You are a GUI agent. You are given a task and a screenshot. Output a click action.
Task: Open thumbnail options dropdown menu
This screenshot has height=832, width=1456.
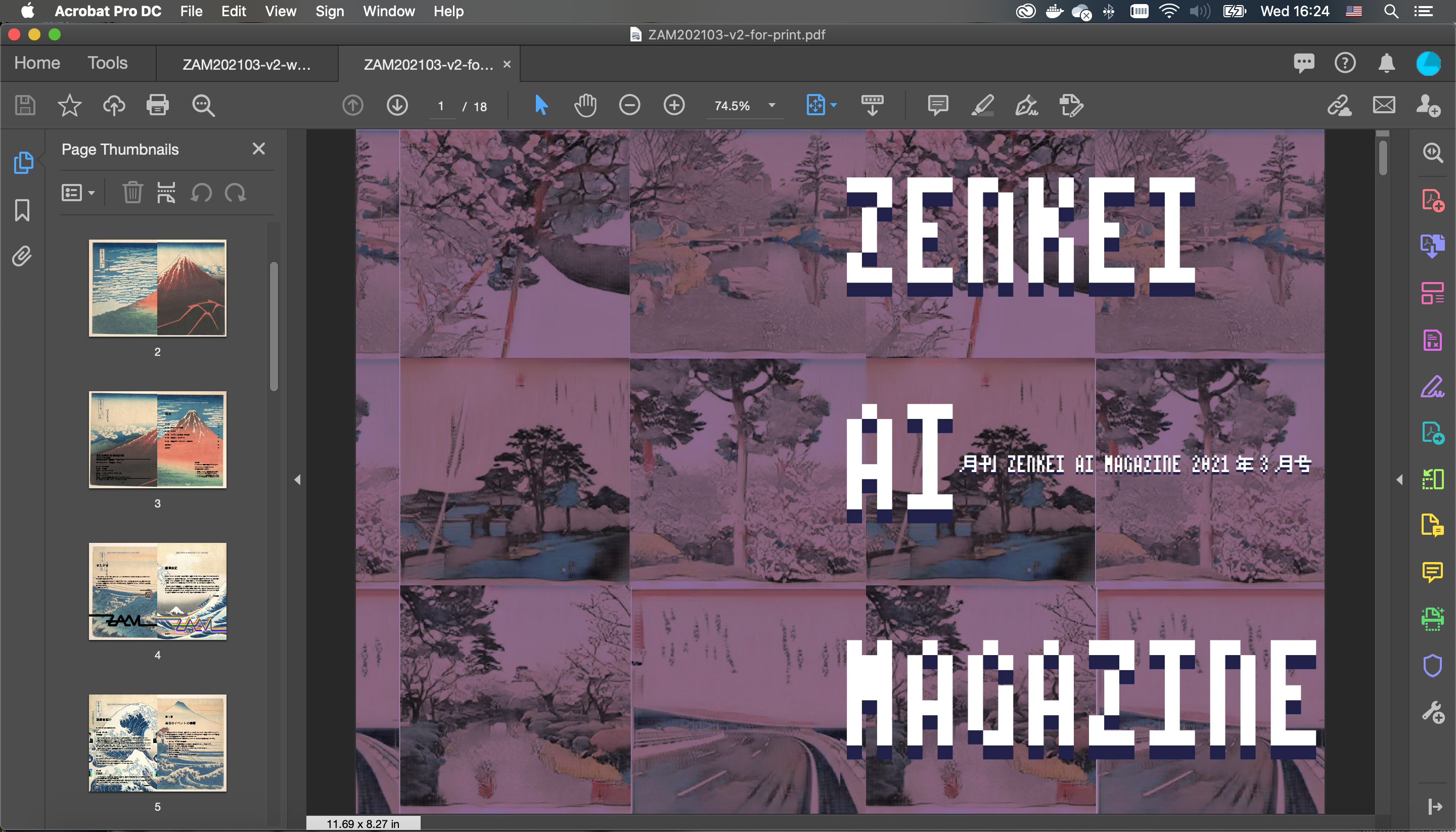click(x=78, y=193)
